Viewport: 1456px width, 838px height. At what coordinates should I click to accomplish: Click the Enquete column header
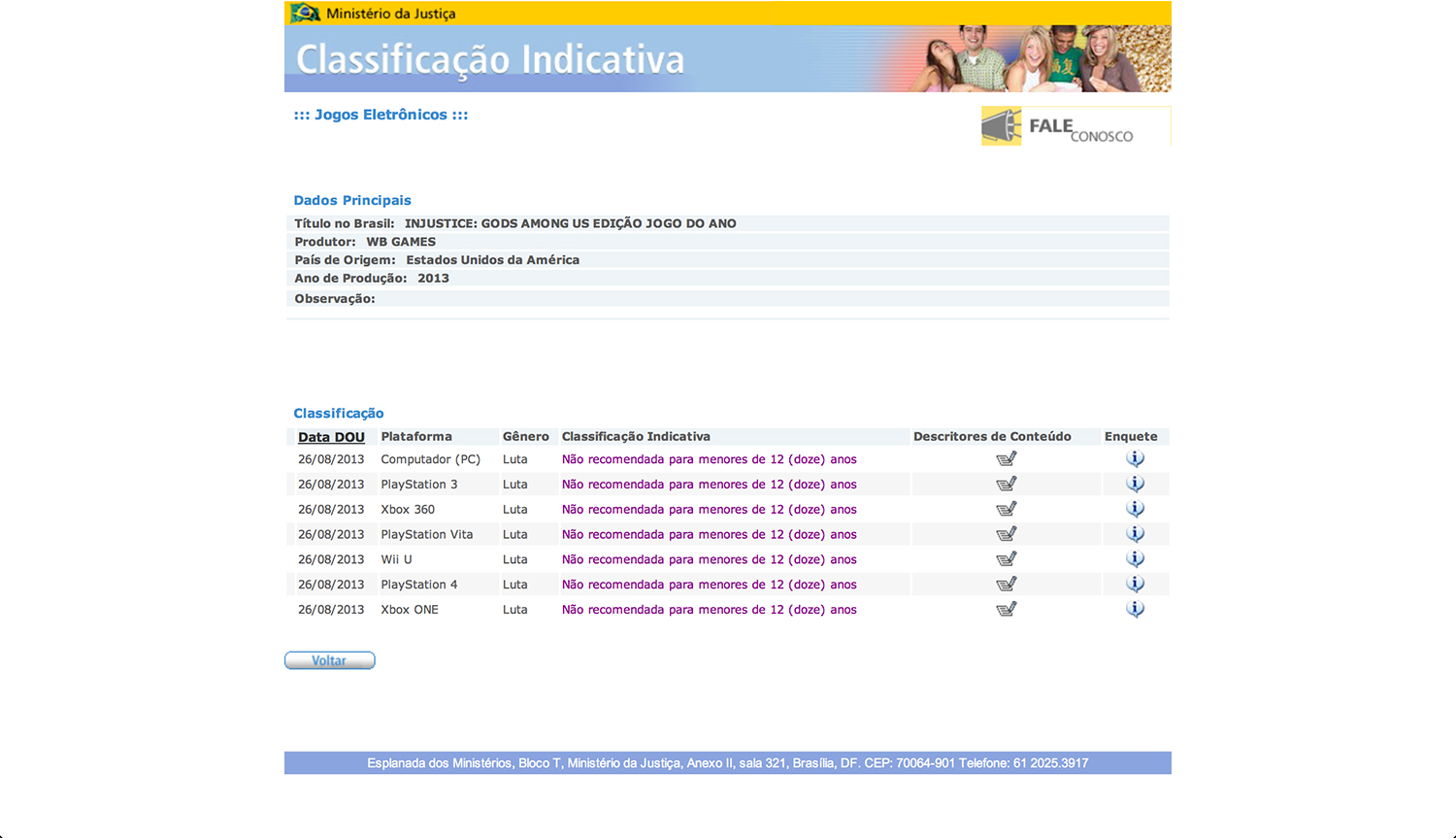tap(1131, 437)
